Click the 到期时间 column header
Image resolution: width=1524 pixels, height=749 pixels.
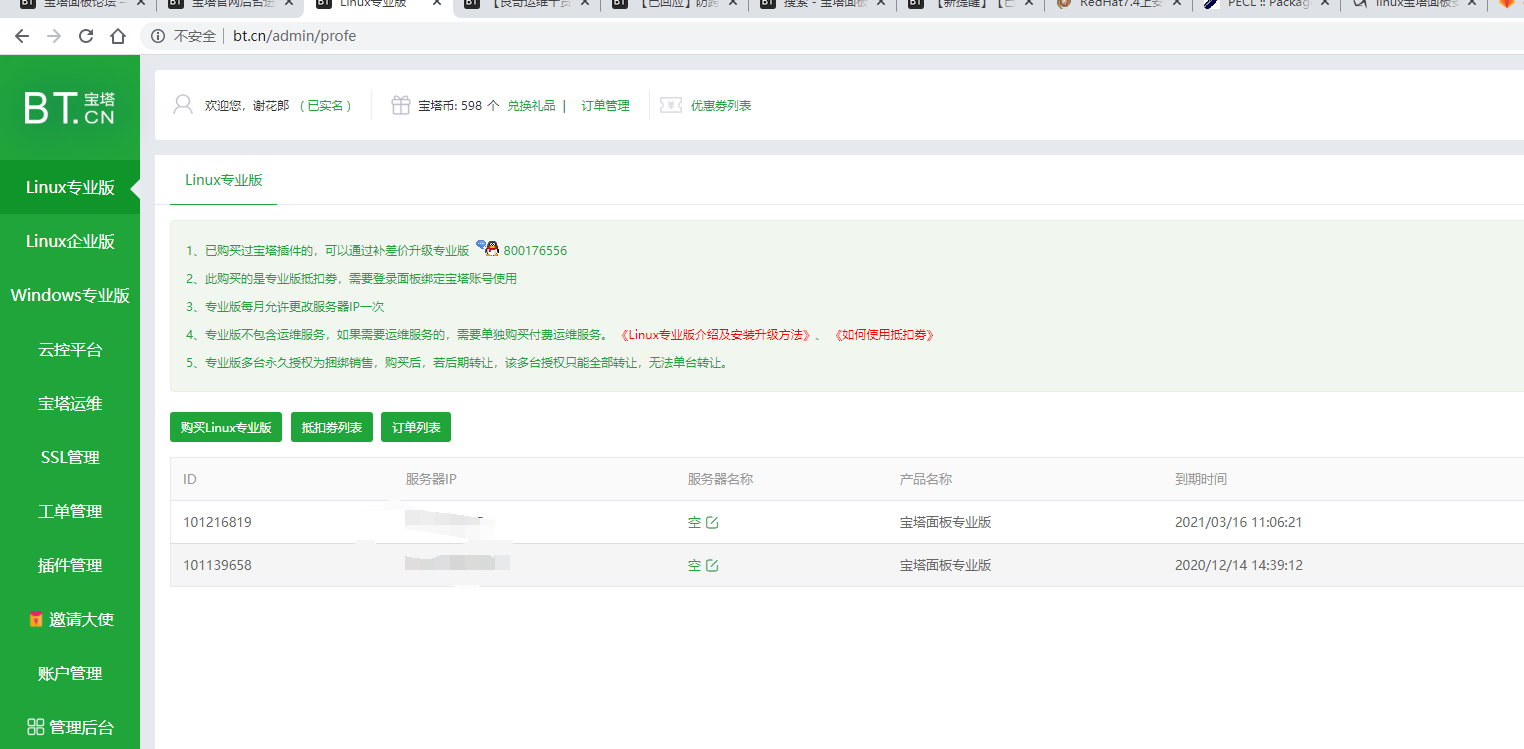1201,480
